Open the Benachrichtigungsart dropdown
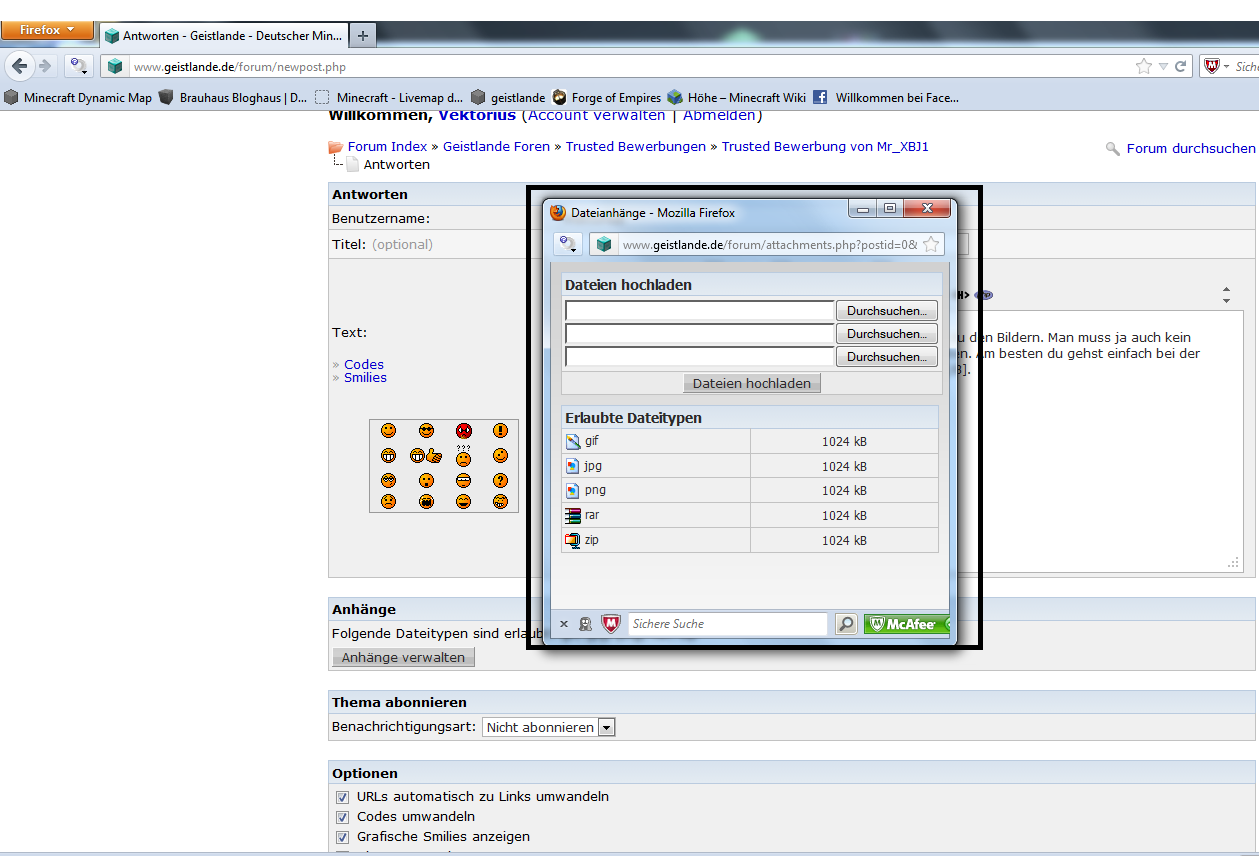 pos(606,727)
